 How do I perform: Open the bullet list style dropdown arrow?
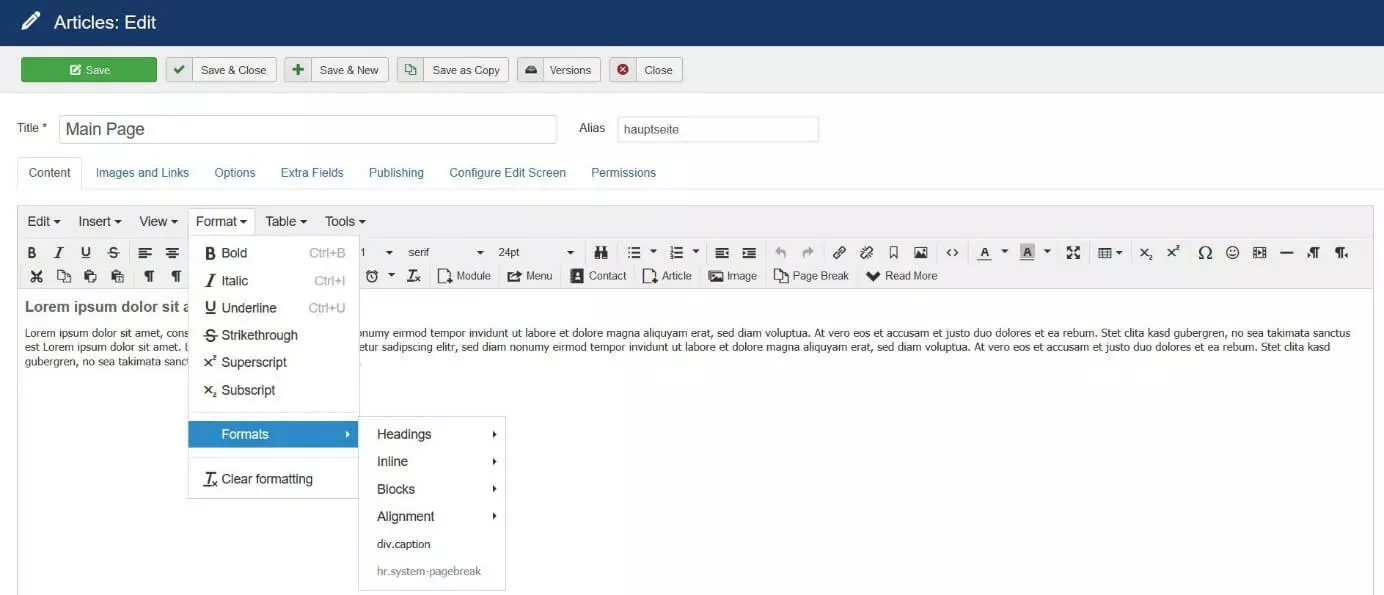pyautogui.click(x=653, y=253)
